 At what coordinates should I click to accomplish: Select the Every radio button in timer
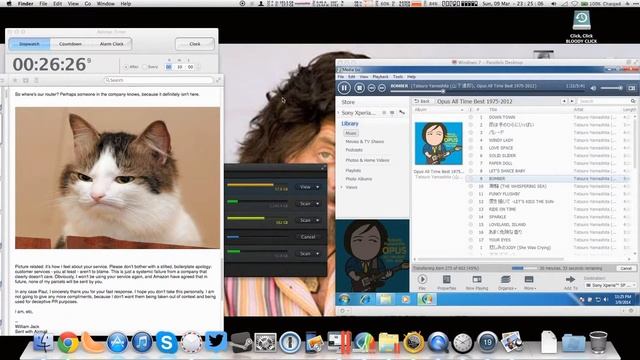tap(144, 67)
